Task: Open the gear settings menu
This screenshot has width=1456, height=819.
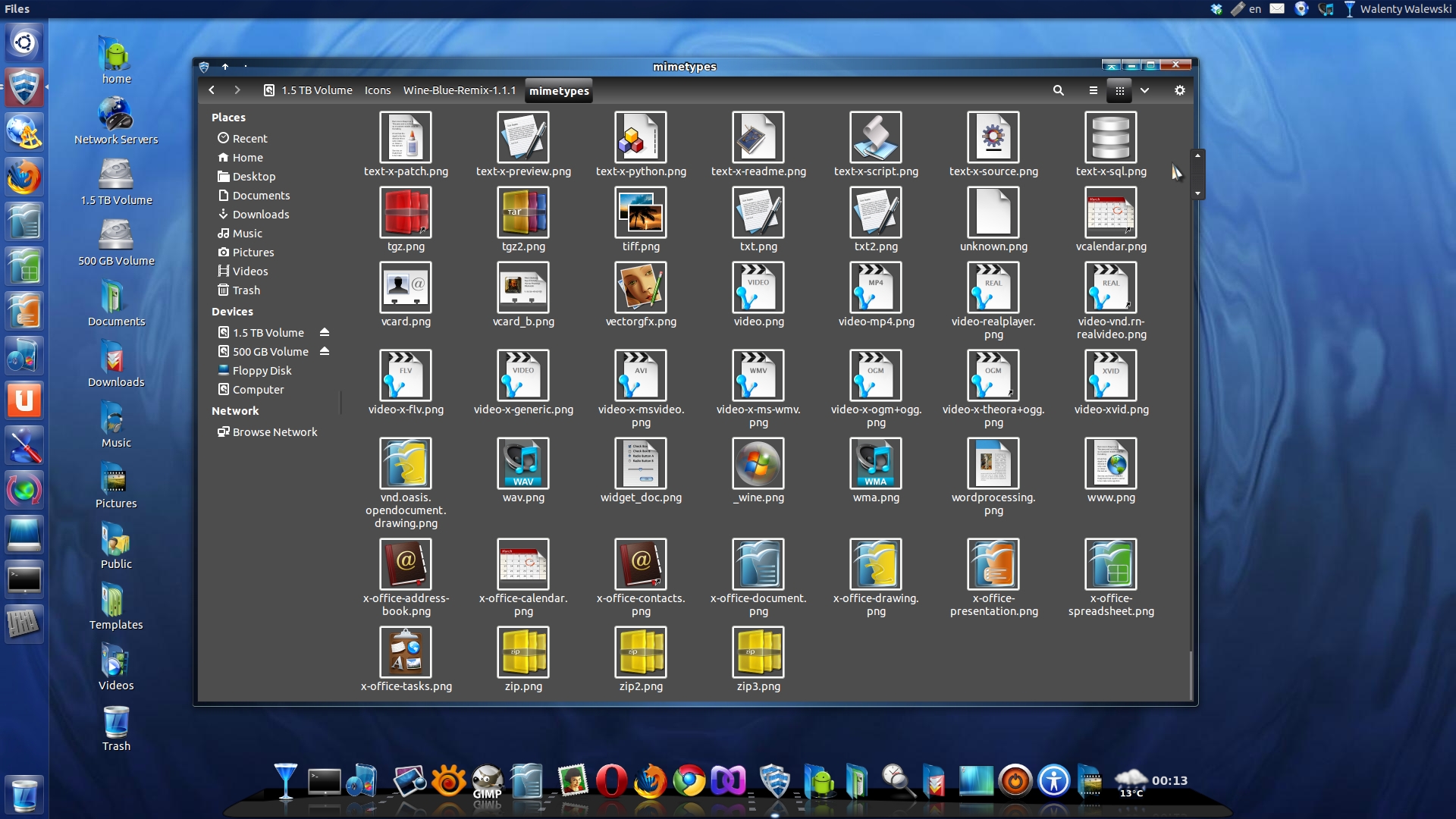Action: pyautogui.click(x=1180, y=90)
